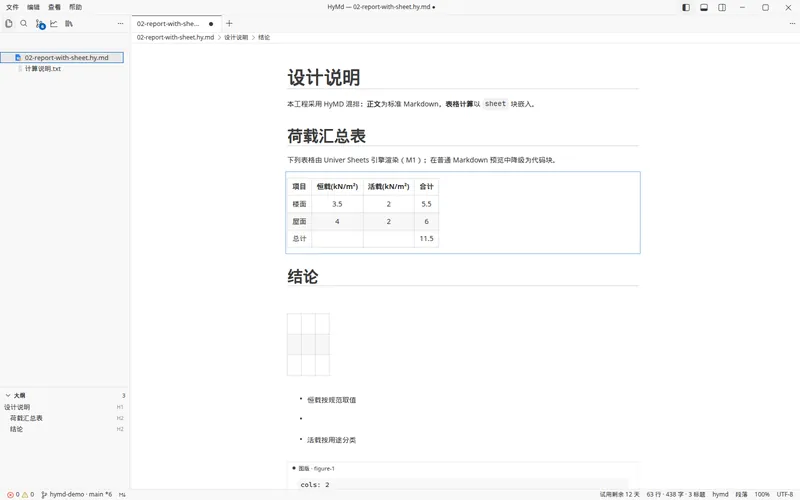This screenshot has height=500, width=800.
Task: Click the 活载(kN/m²) column header
Action: click(388, 187)
